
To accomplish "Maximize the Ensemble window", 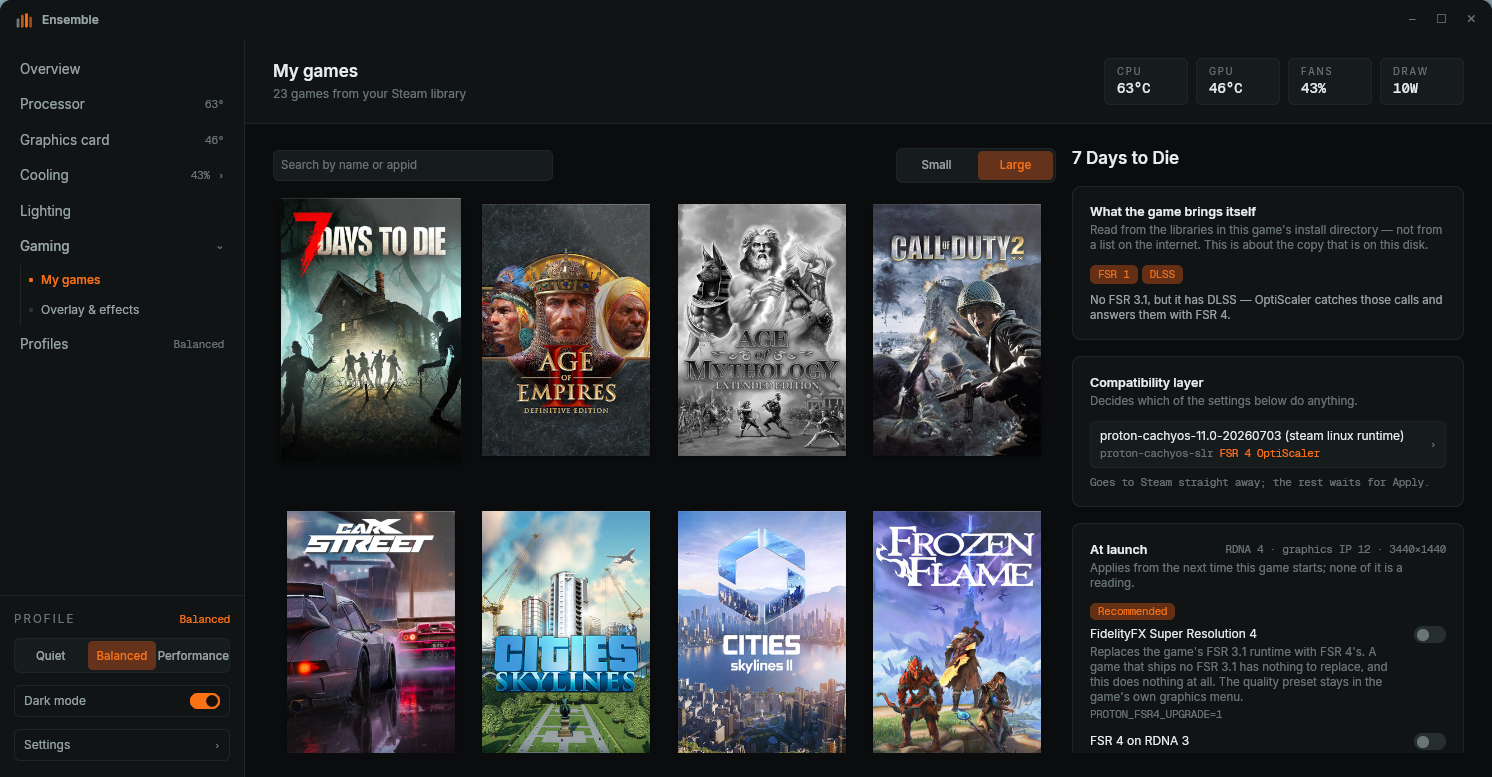I will coord(1441,19).
